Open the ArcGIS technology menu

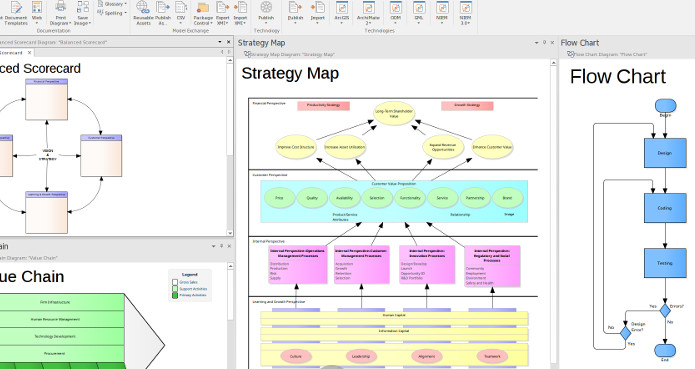(x=342, y=12)
